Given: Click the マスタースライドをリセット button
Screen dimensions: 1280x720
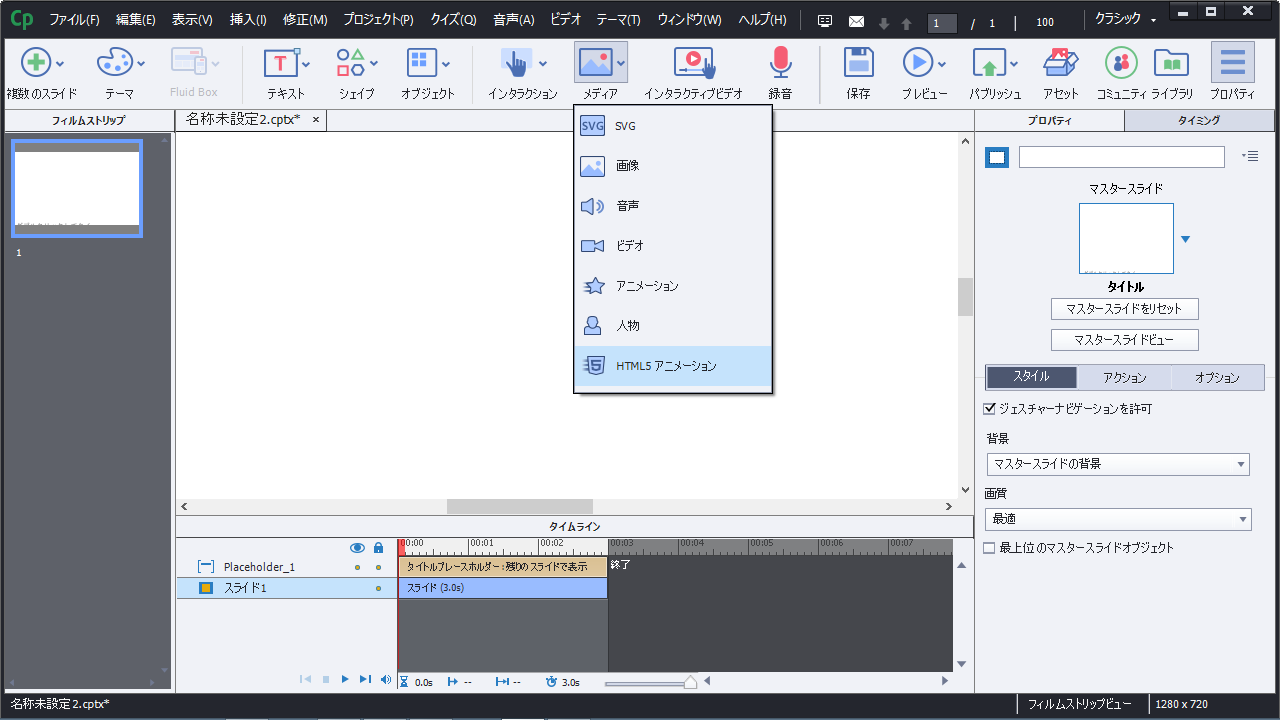Looking at the screenshot, I should pyautogui.click(x=1124, y=309).
